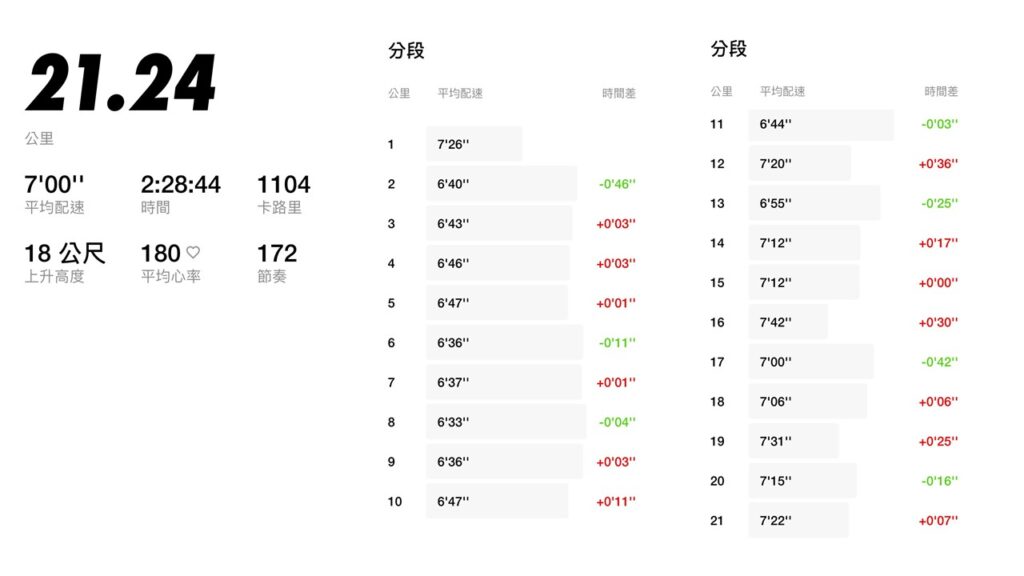Select kilometer 10 split row 6'47''
This screenshot has height=576, width=1024.
click(x=511, y=502)
